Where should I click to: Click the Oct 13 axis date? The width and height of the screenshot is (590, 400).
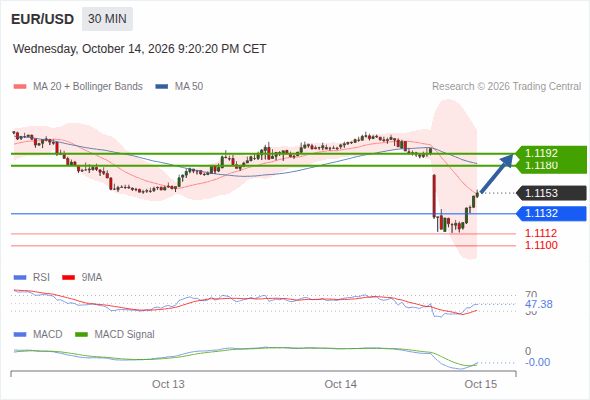tap(168, 384)
